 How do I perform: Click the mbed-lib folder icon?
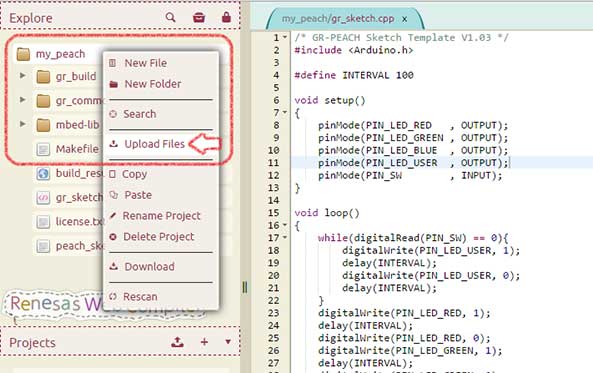(43, 125)
